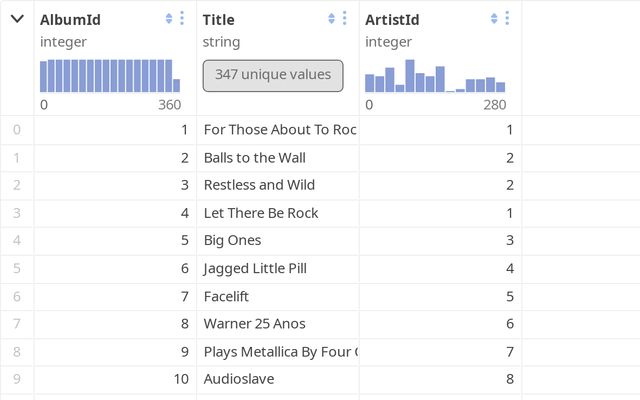Select row index 0
640x400 pixels.
[x=16, y=130]
